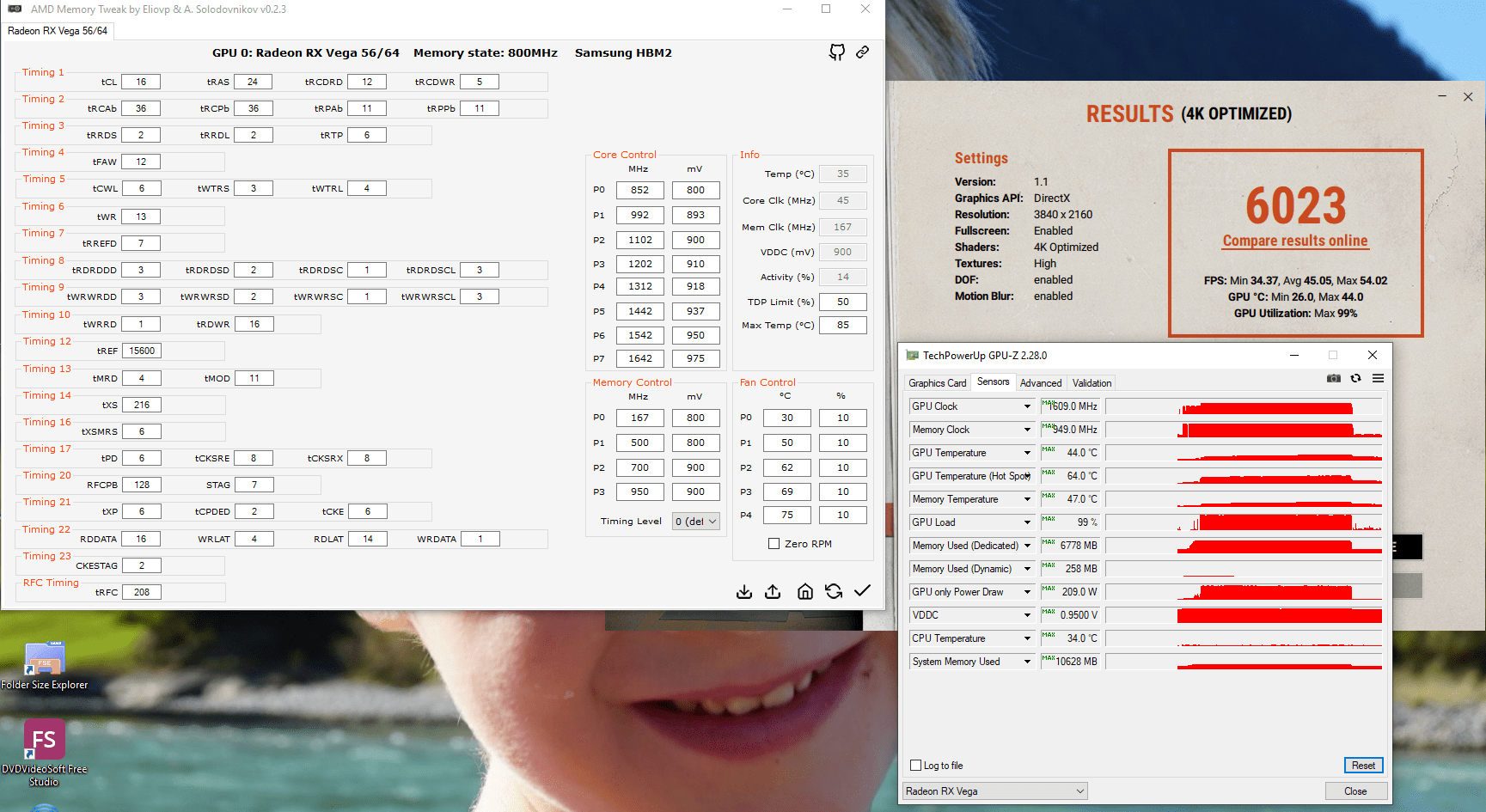Expand the GPU Clock sensor dropdown
Viewport: 1486px width, 812px height.
click(1027, 406)
